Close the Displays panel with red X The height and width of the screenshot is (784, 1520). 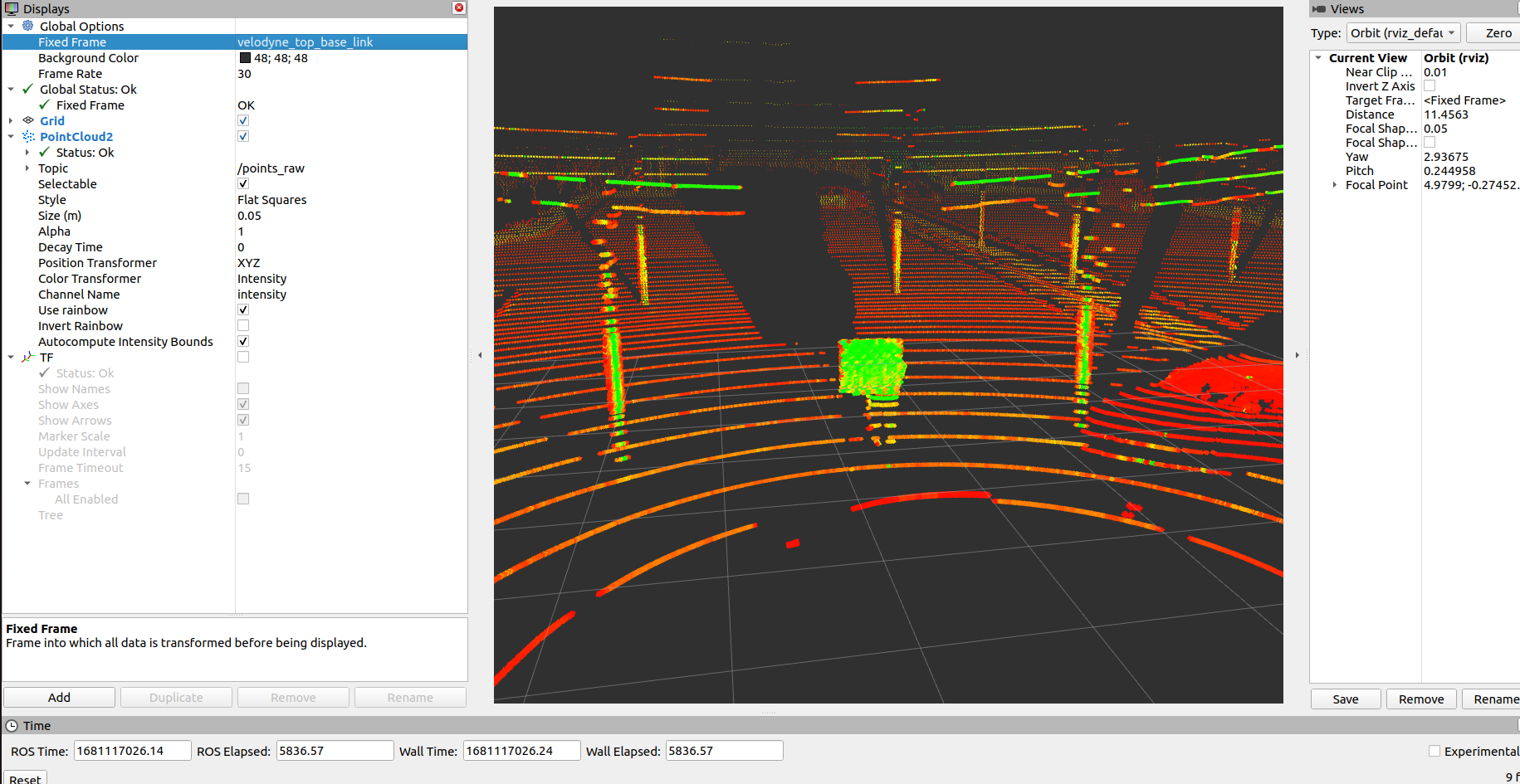click(x=458, y=7)
